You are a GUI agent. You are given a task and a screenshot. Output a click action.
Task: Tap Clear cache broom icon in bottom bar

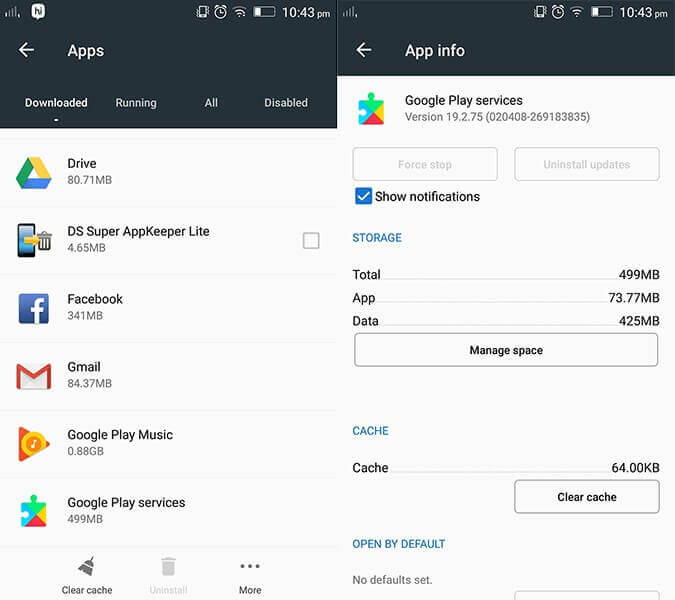(87, 566)
